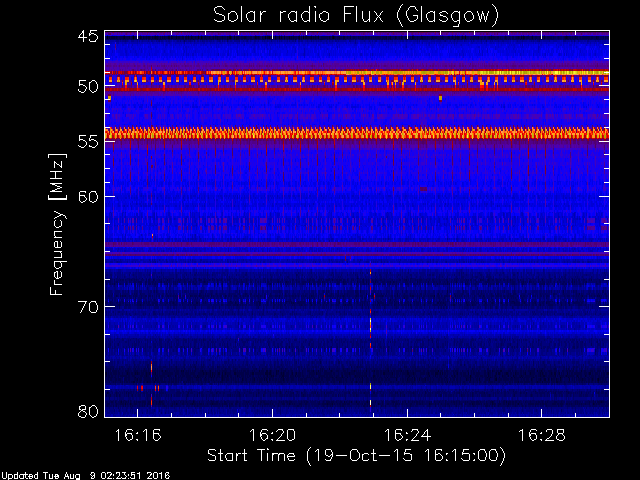Click the 16:28 time tick label

click(542, 435)
